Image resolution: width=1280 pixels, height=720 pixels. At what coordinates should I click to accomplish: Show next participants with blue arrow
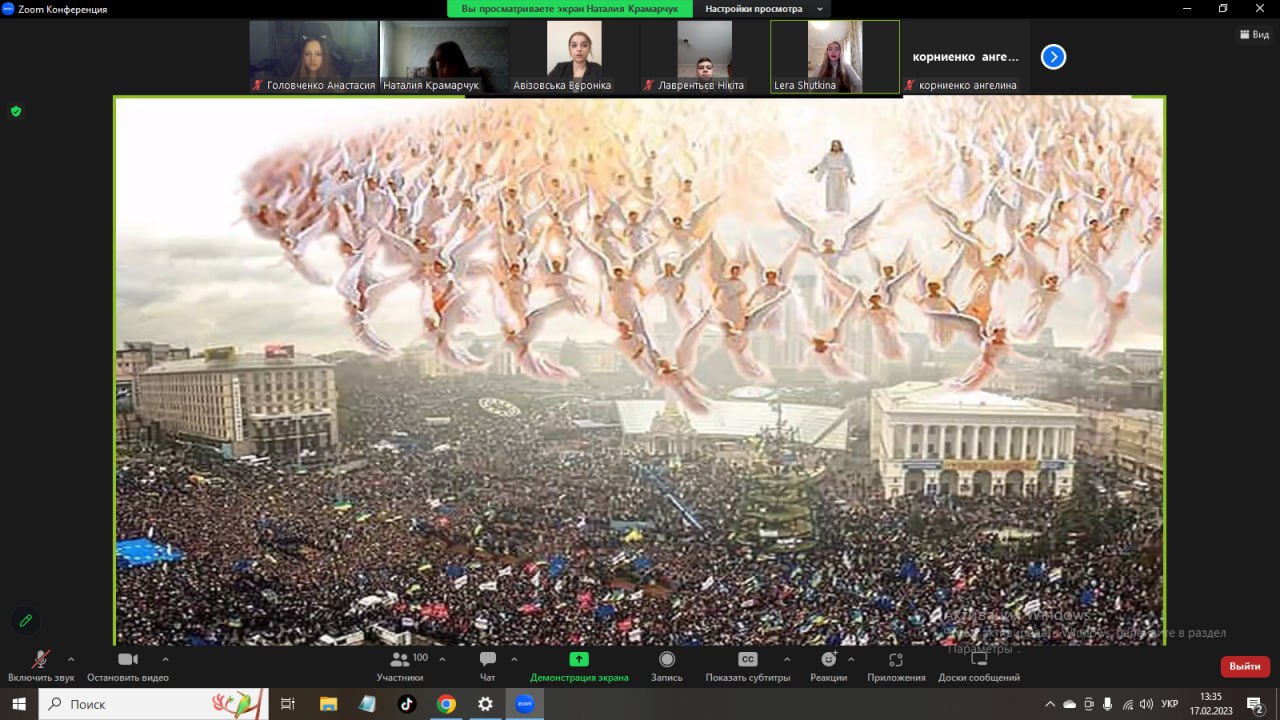(x=1053, y=57)
